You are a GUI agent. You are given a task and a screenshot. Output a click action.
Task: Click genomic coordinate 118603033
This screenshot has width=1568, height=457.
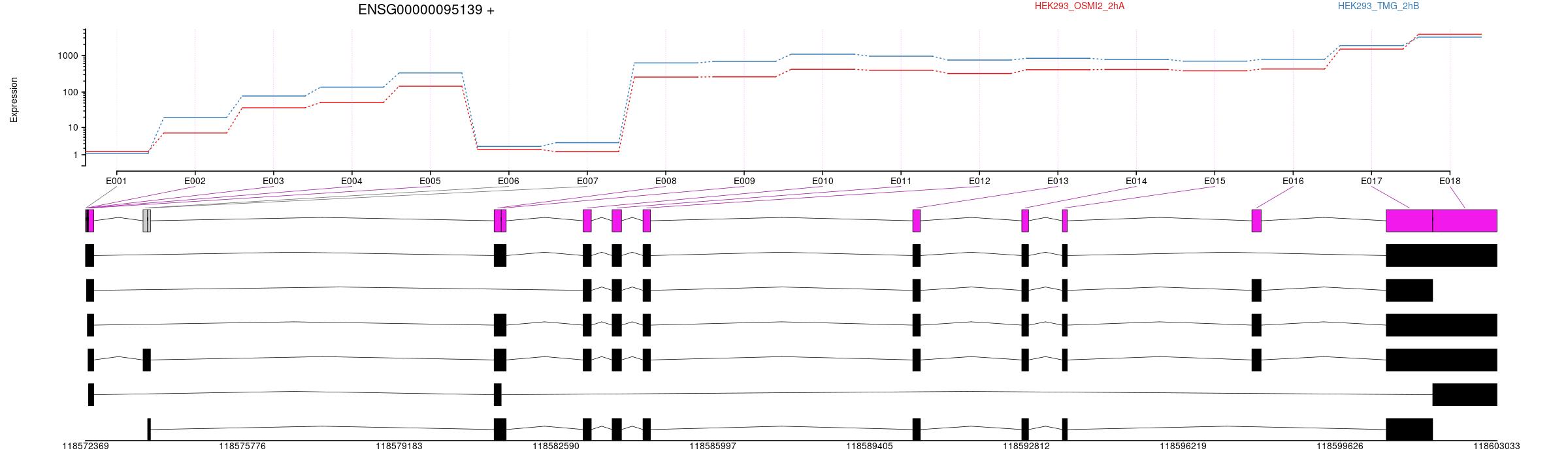tap(1497, 447)
